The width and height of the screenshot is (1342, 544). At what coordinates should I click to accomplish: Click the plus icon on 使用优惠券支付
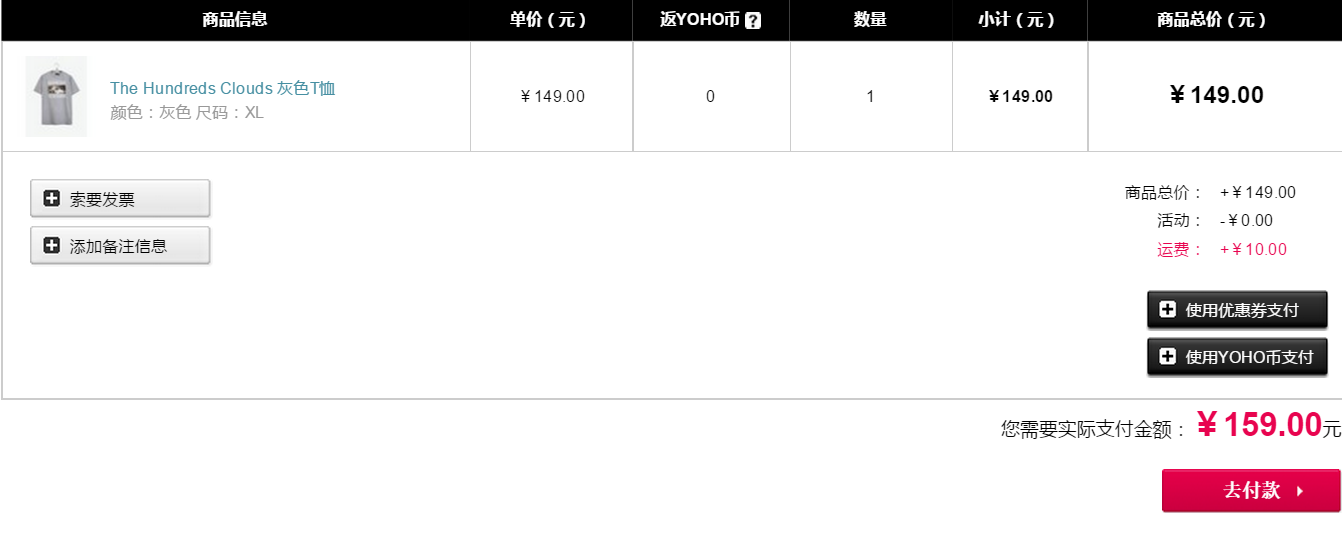1167,309
